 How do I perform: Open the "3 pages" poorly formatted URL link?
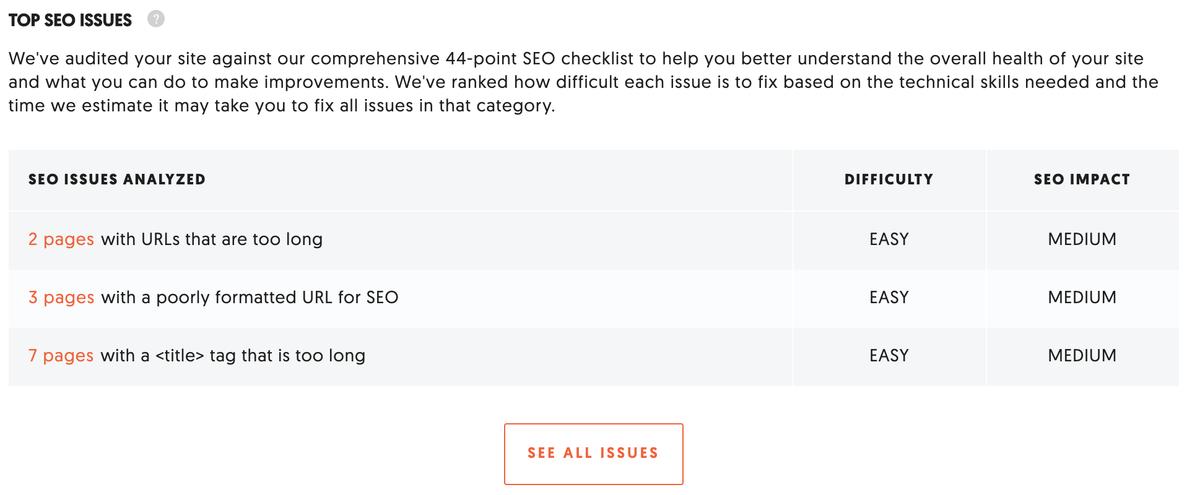61,298
